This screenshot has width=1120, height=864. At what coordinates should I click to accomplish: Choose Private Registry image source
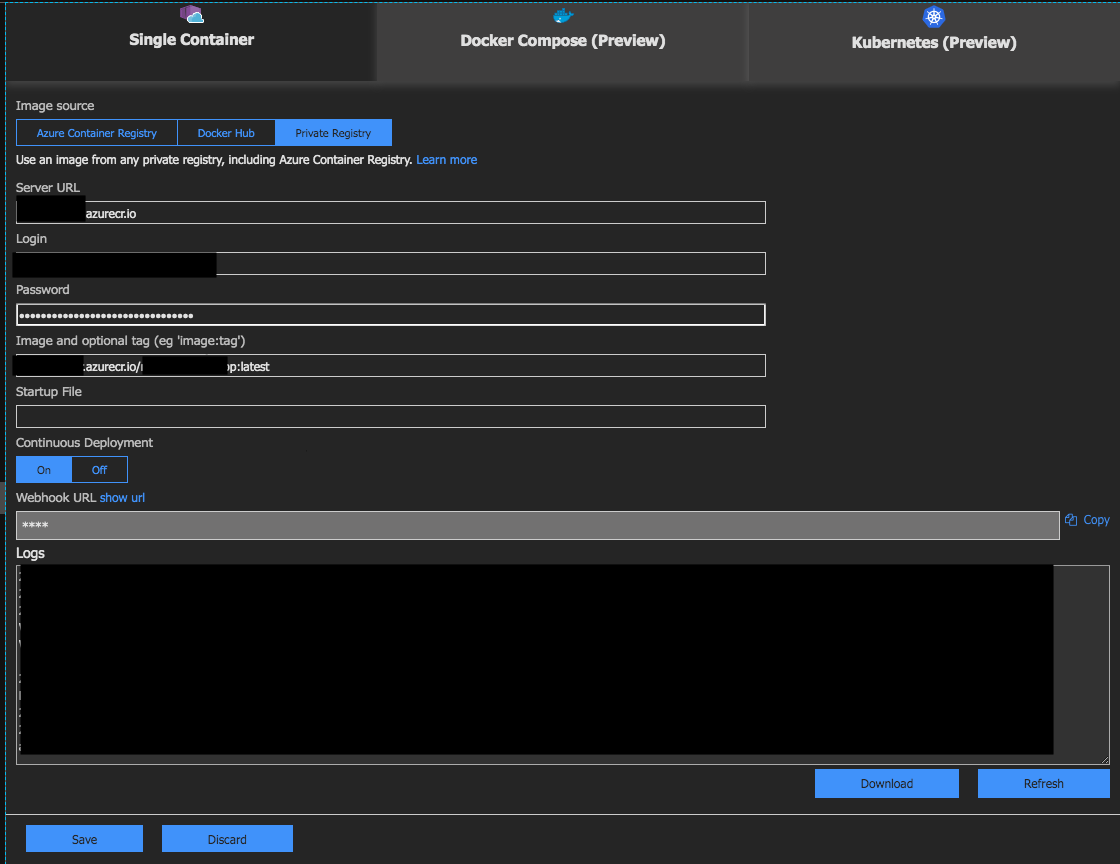point(333,133)
